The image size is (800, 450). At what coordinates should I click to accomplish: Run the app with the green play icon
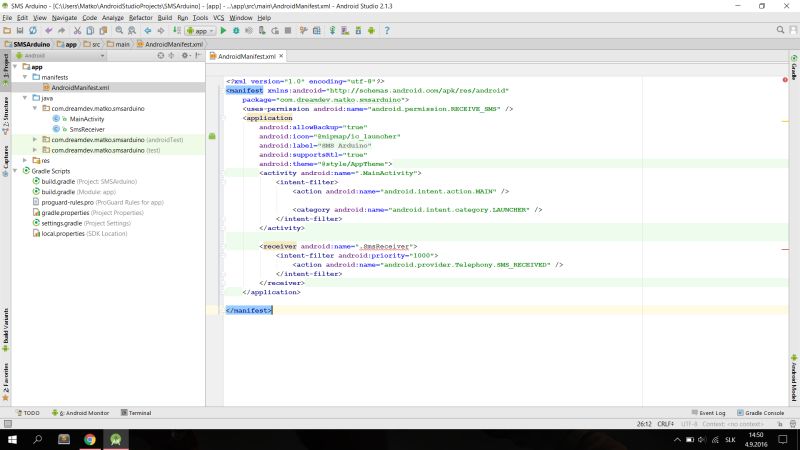coord(223,31)
